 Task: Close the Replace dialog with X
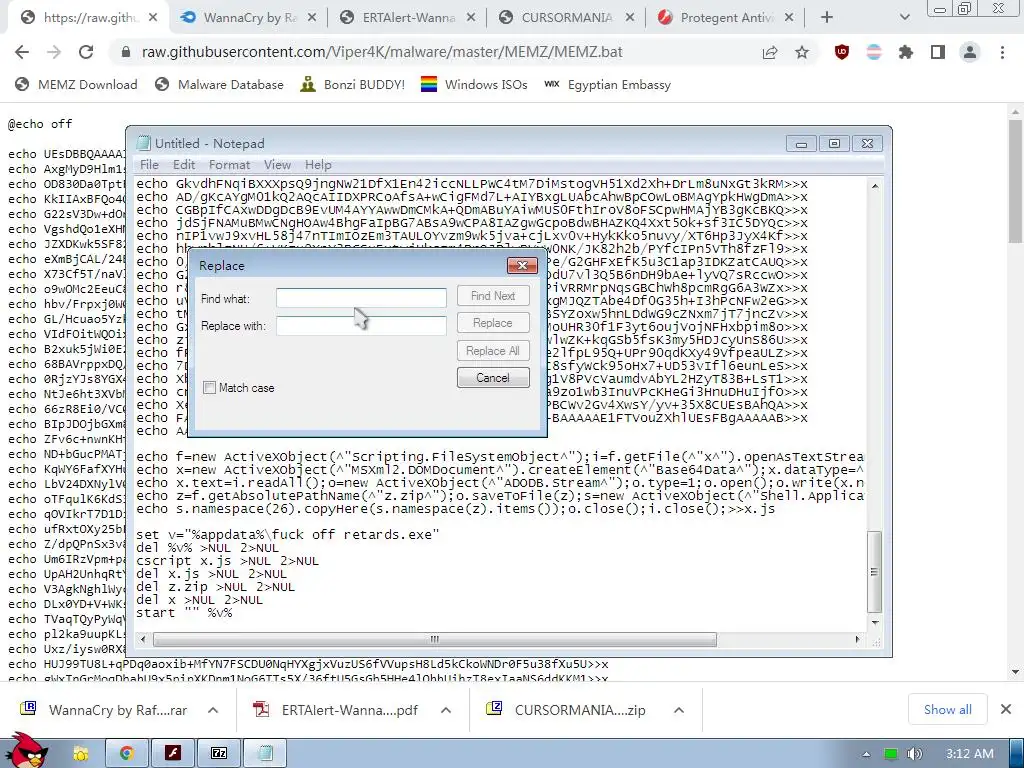[x=522, y=266]
